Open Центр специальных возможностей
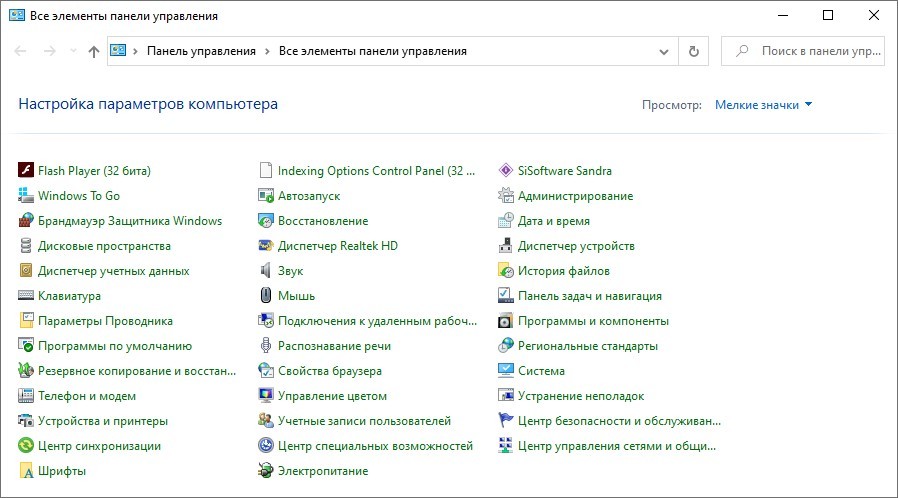898x498 pixels. [375, 446]
